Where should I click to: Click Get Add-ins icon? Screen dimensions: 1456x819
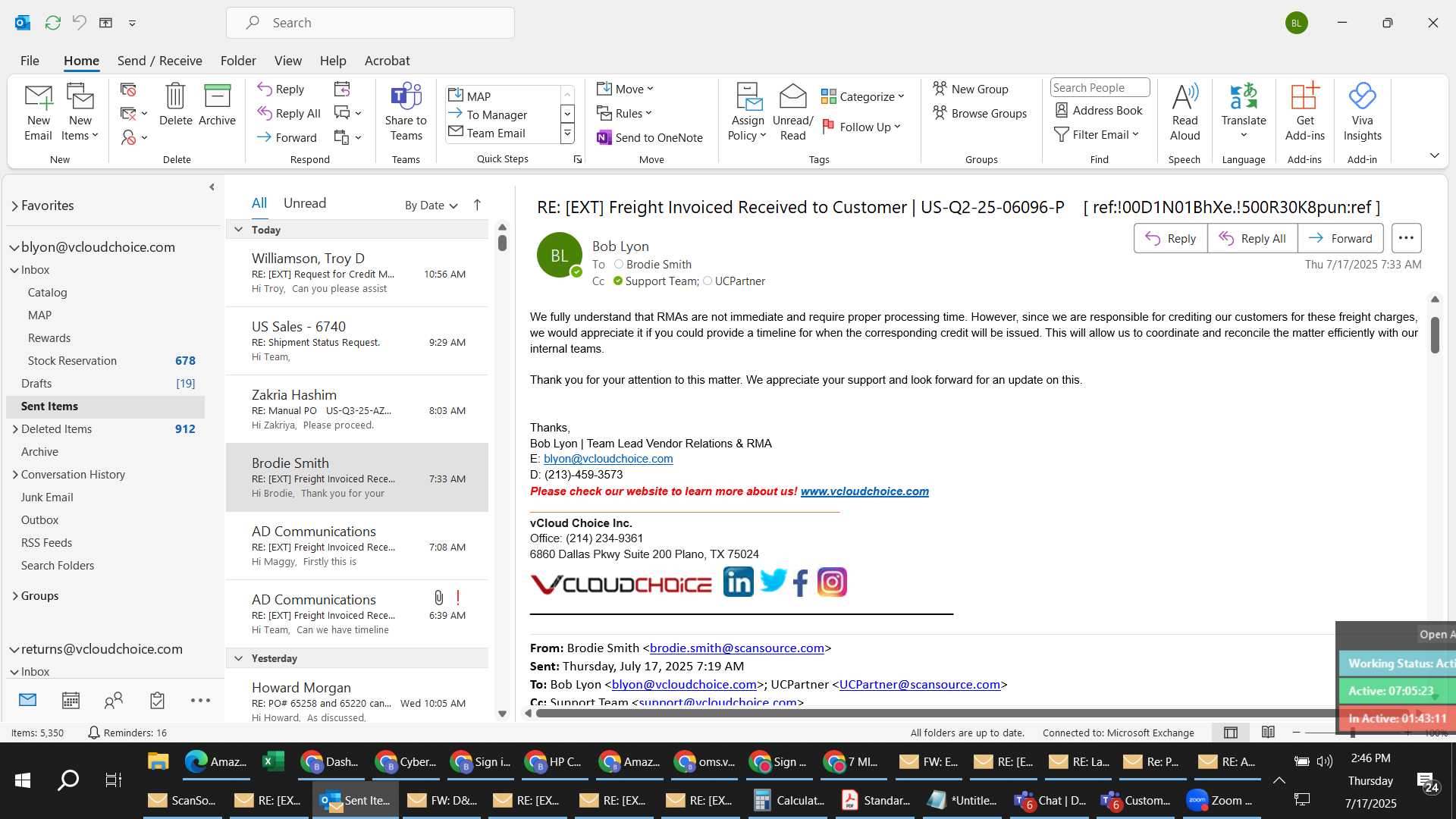(1304, 112)
